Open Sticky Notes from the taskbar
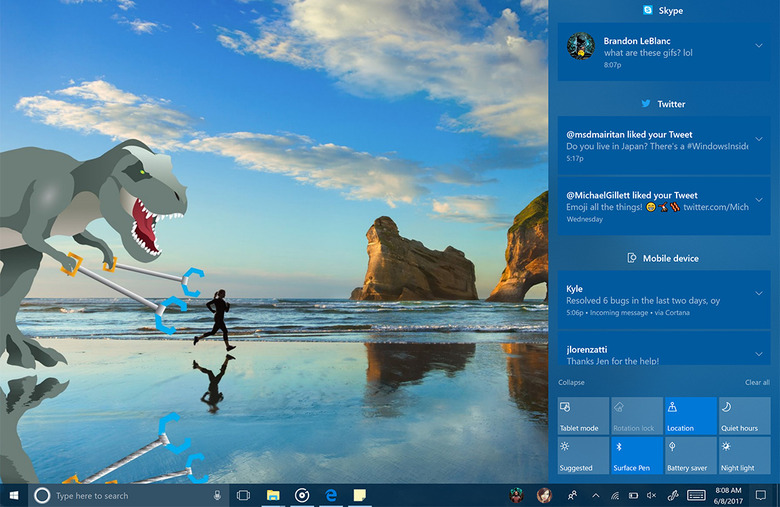Image resolution: width=780 pixels, height=507 pixels. pos(358,495)
